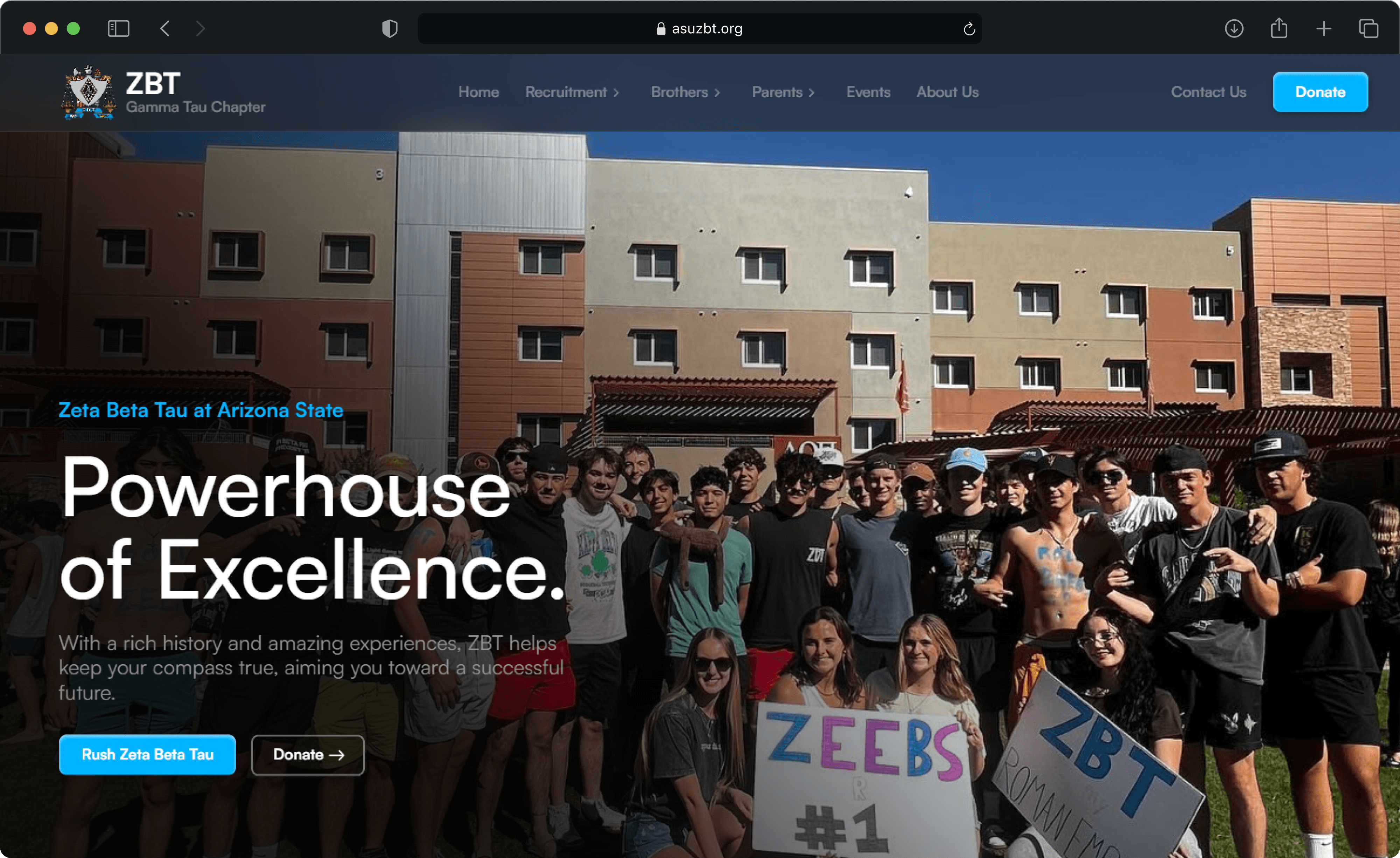The width and height of the screenshot is (1400, 858).
Task: Click the Rush Zeta Beta Tau button
Action: (147, 754)
